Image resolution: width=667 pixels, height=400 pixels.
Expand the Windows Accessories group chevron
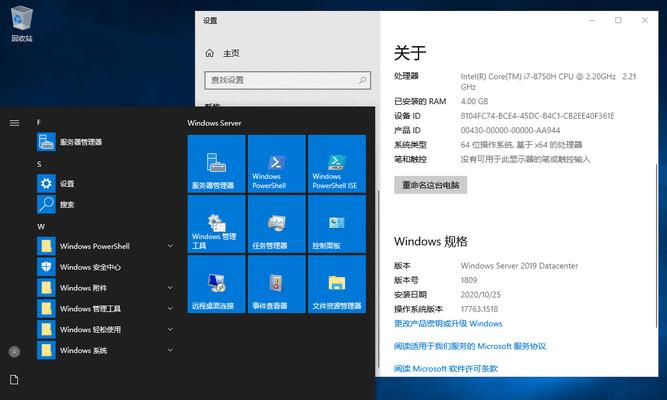[x=170, y=288]
